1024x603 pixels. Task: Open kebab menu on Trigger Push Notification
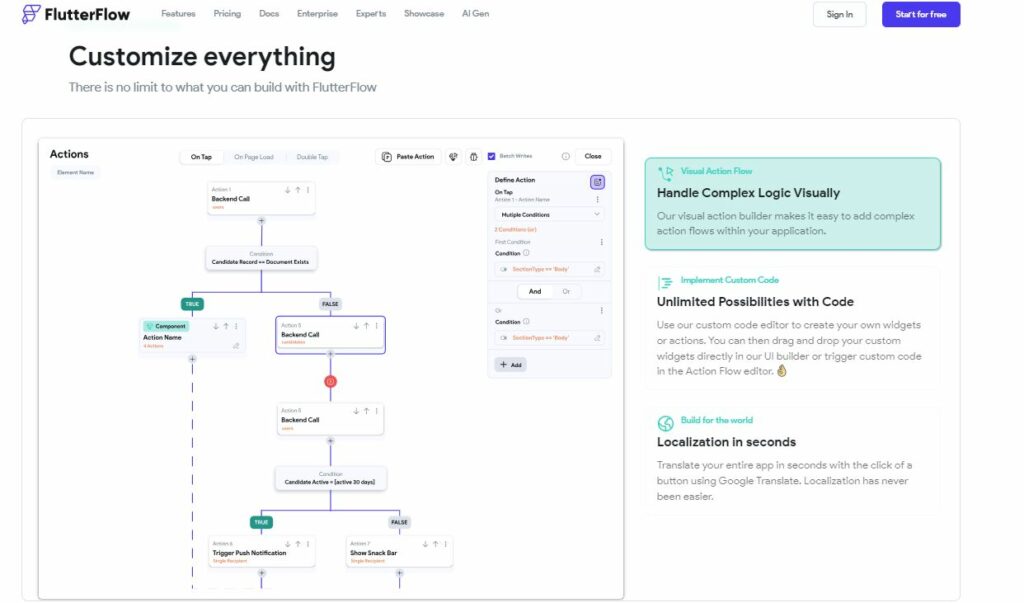(308, 544)
